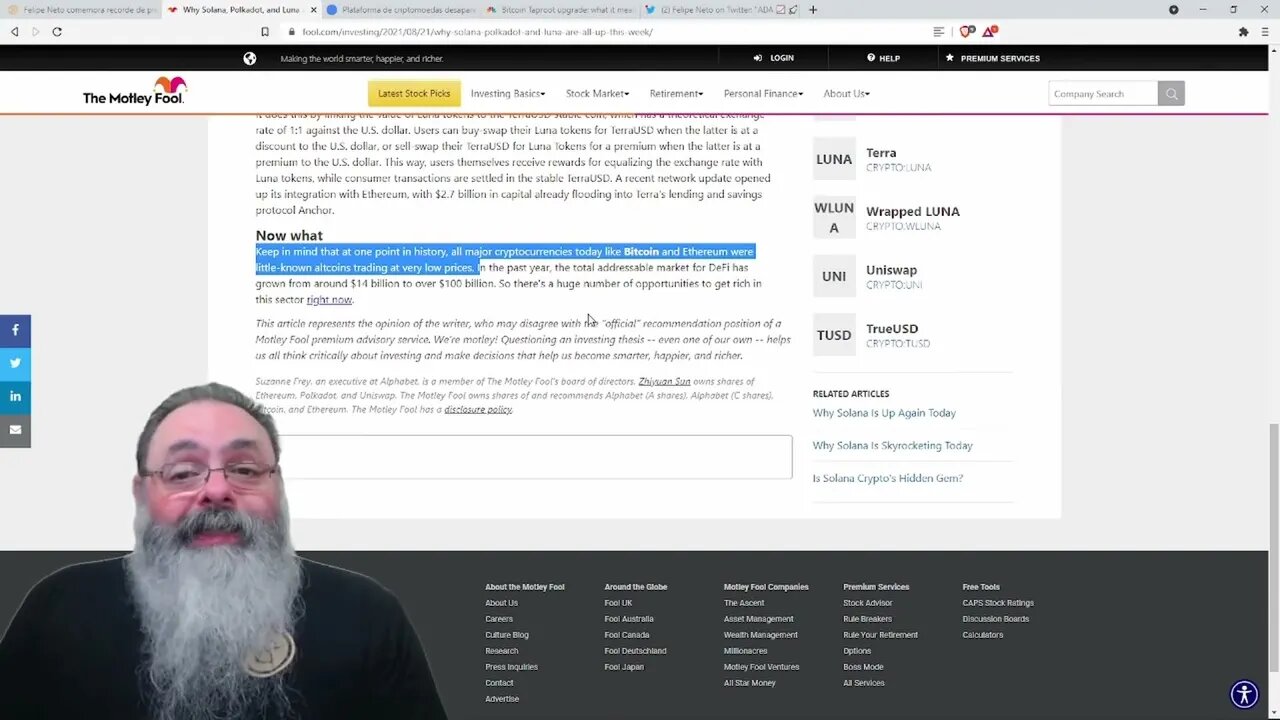The width and height of the screenshot is (1280, 720).
Task: Click the Motley Fool logo
Action: (x=135, y=92)
